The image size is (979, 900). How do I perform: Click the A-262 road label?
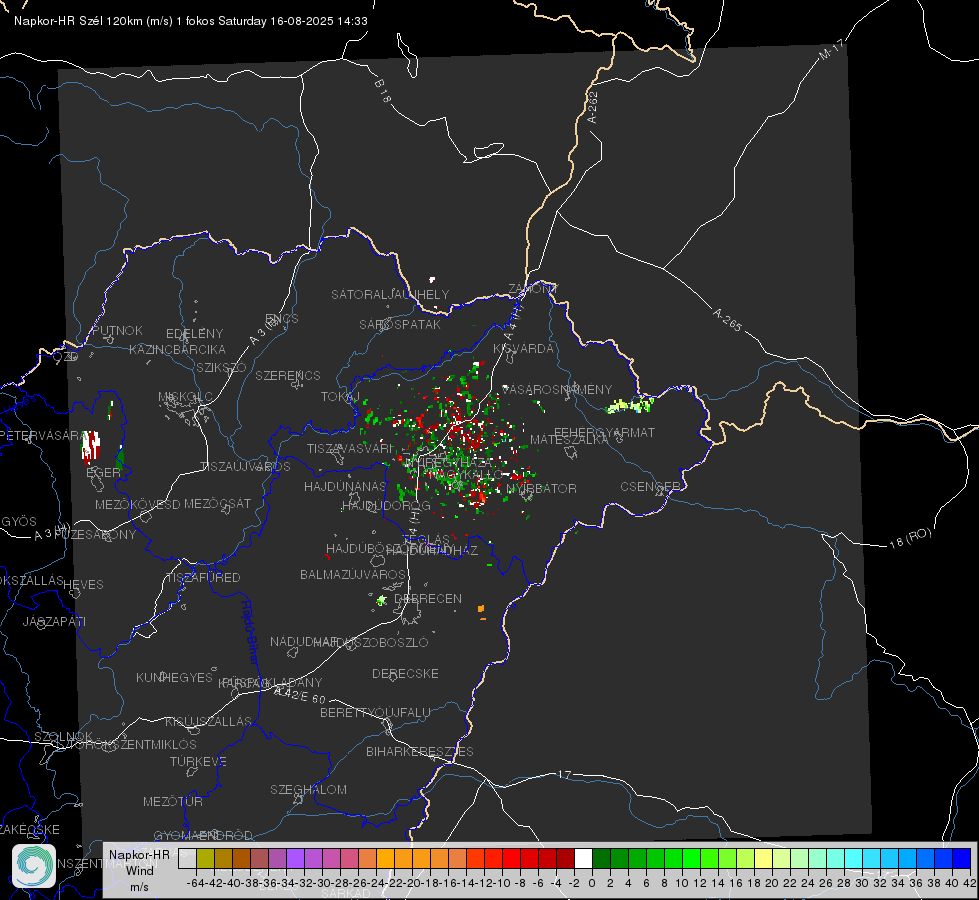[593, 107]
